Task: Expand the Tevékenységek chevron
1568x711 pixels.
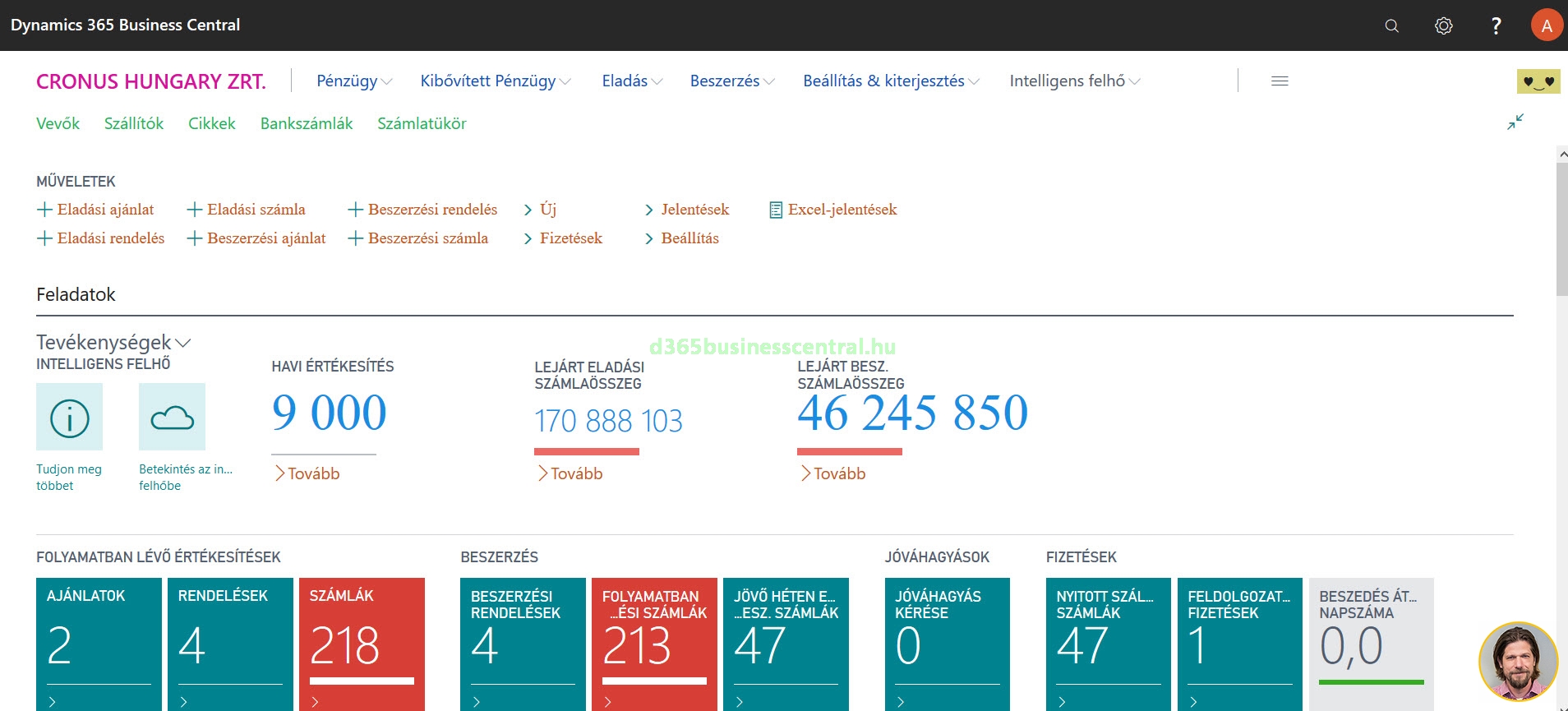Action: 183,343
